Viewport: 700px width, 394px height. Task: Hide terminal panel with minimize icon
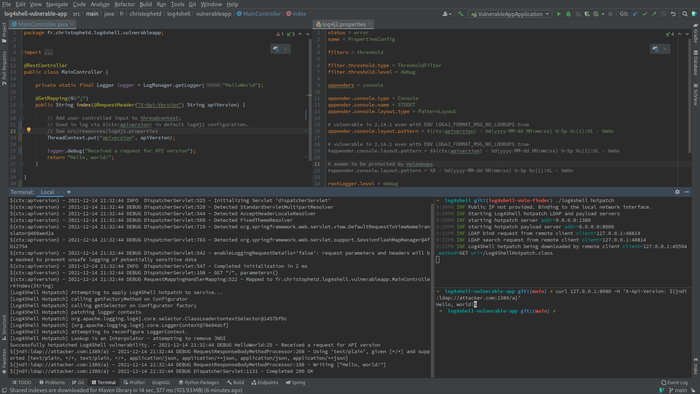coord(687,192)
